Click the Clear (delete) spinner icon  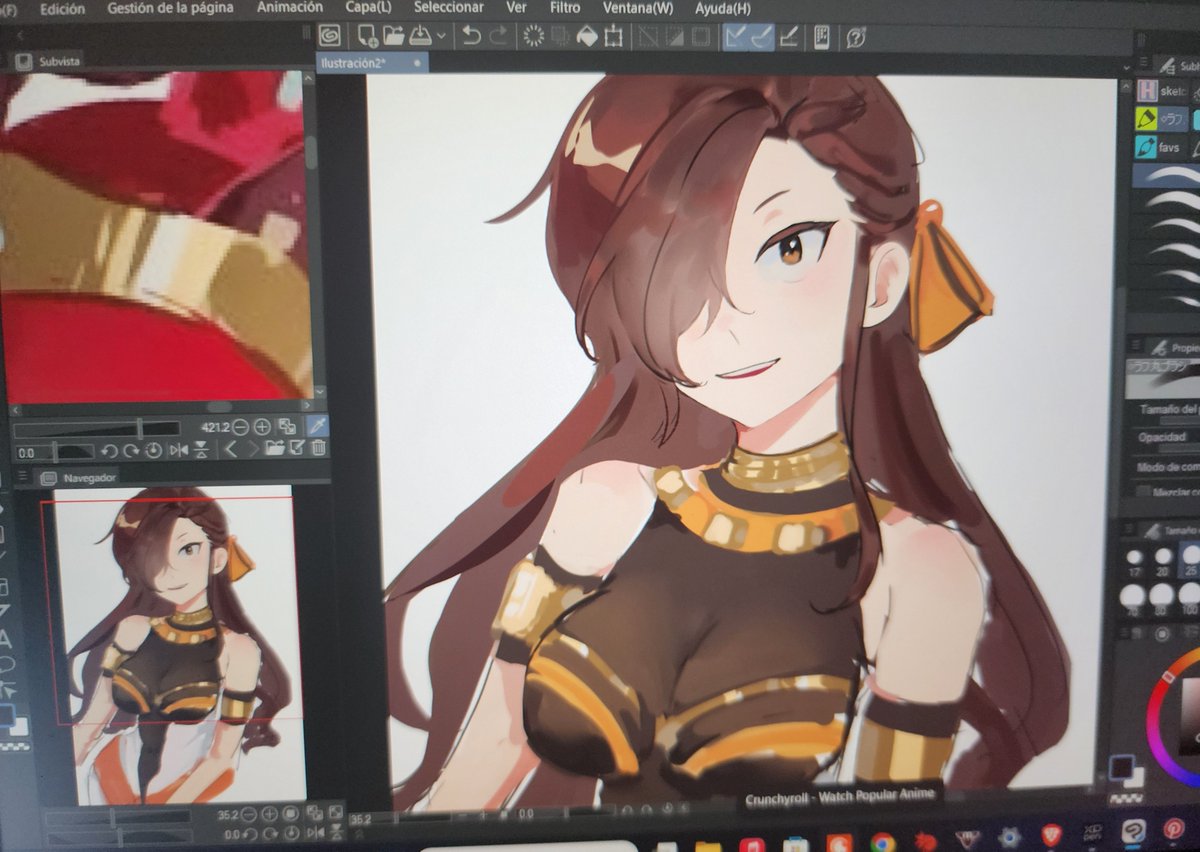533,36
